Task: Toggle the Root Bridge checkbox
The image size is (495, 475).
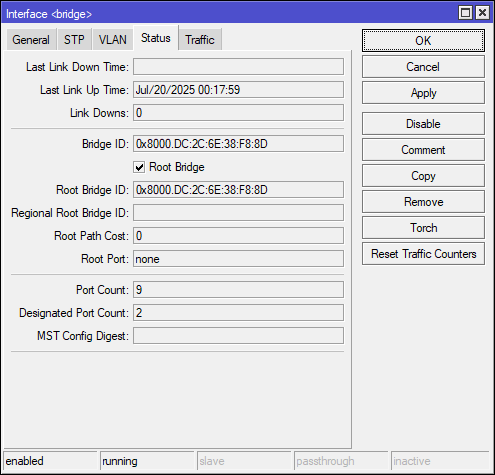Action: [139, 167]
